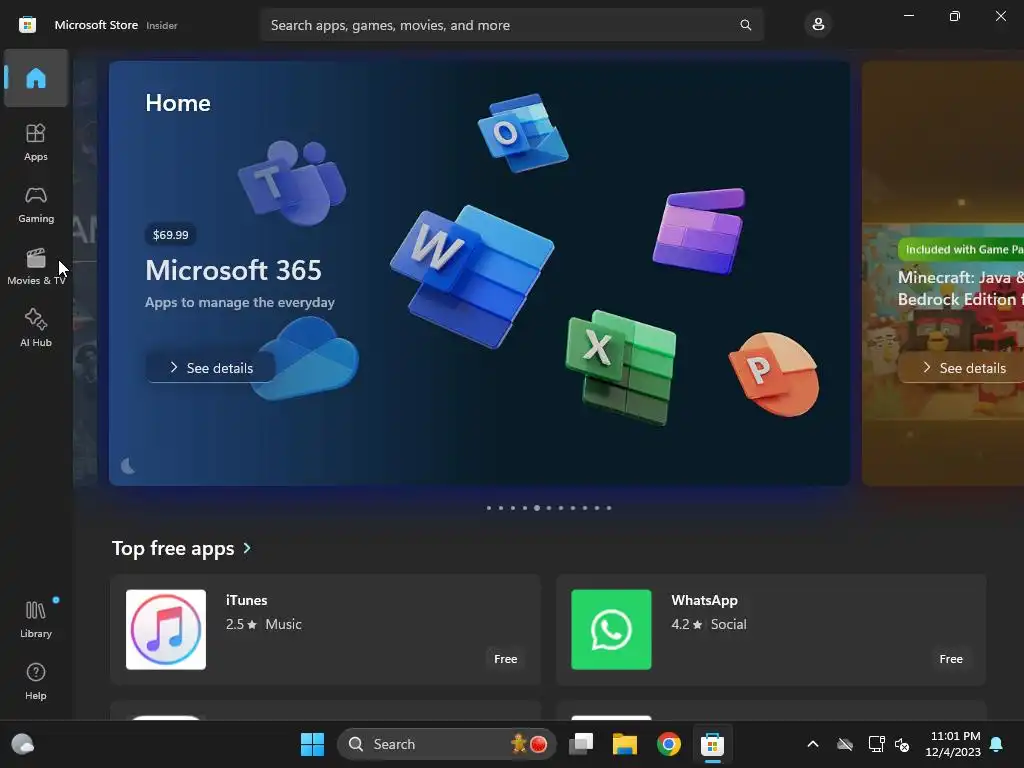Select the first carousel page dot

coord(488,508)
